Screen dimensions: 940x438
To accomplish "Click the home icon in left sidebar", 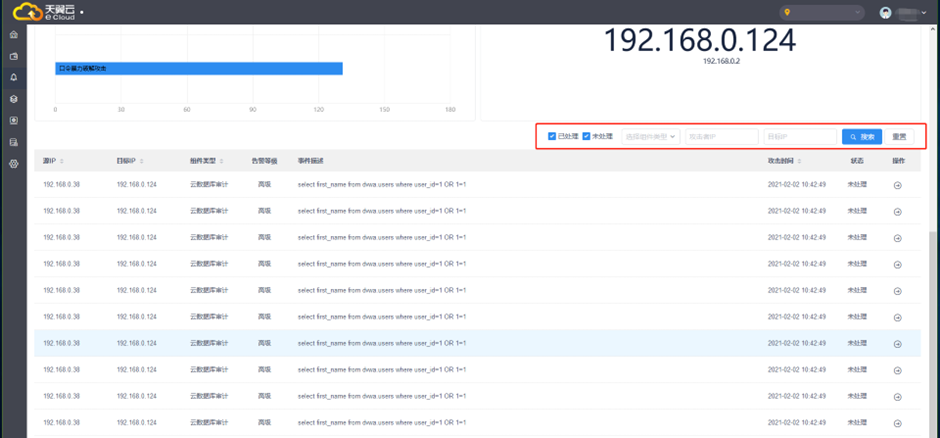I will click(13, 34).
